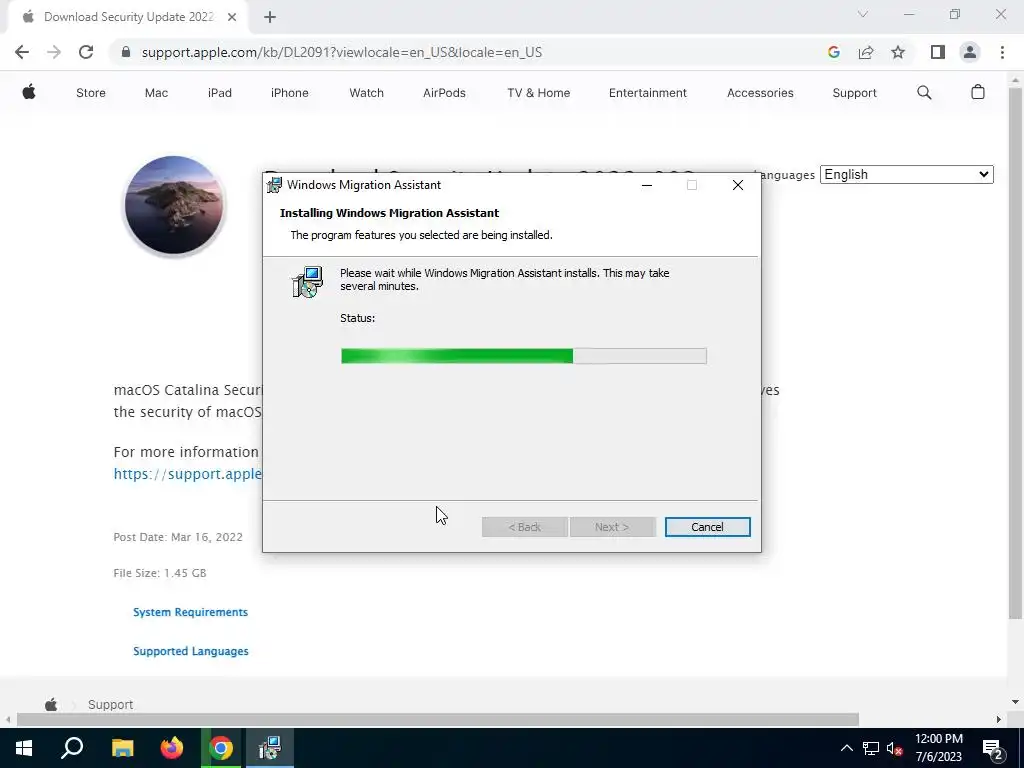Open Windows taskbar search
This screenshot has height=768, width=1024.
coord(72,748)
